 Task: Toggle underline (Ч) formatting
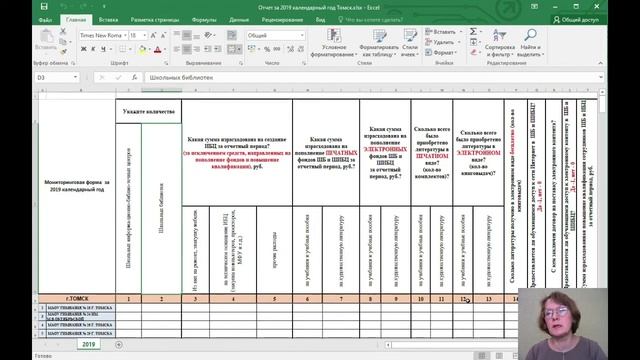point(103,49)
